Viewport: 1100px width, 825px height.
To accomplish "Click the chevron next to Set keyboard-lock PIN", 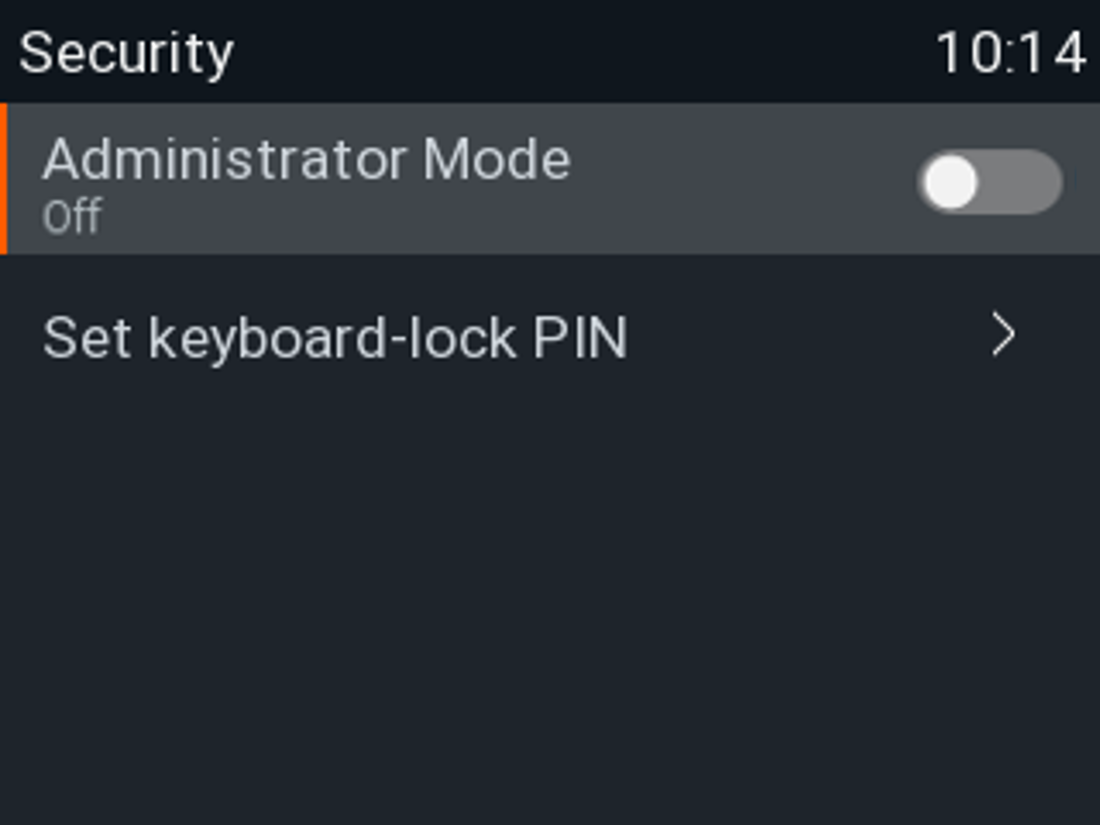I will (1003, 337).
